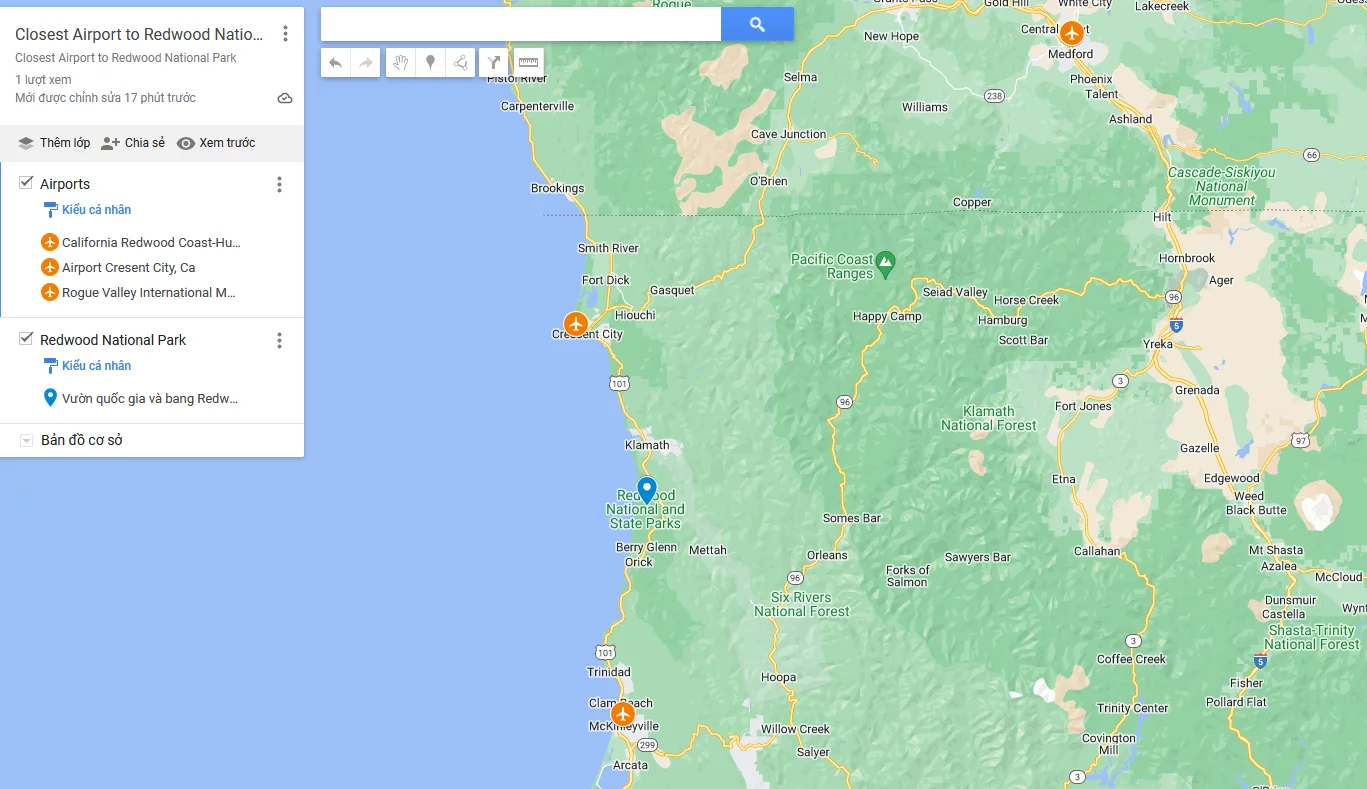Viewport: 1367px width, 789px height.
Task: Click the Orick town label
Action: point(639,562)
